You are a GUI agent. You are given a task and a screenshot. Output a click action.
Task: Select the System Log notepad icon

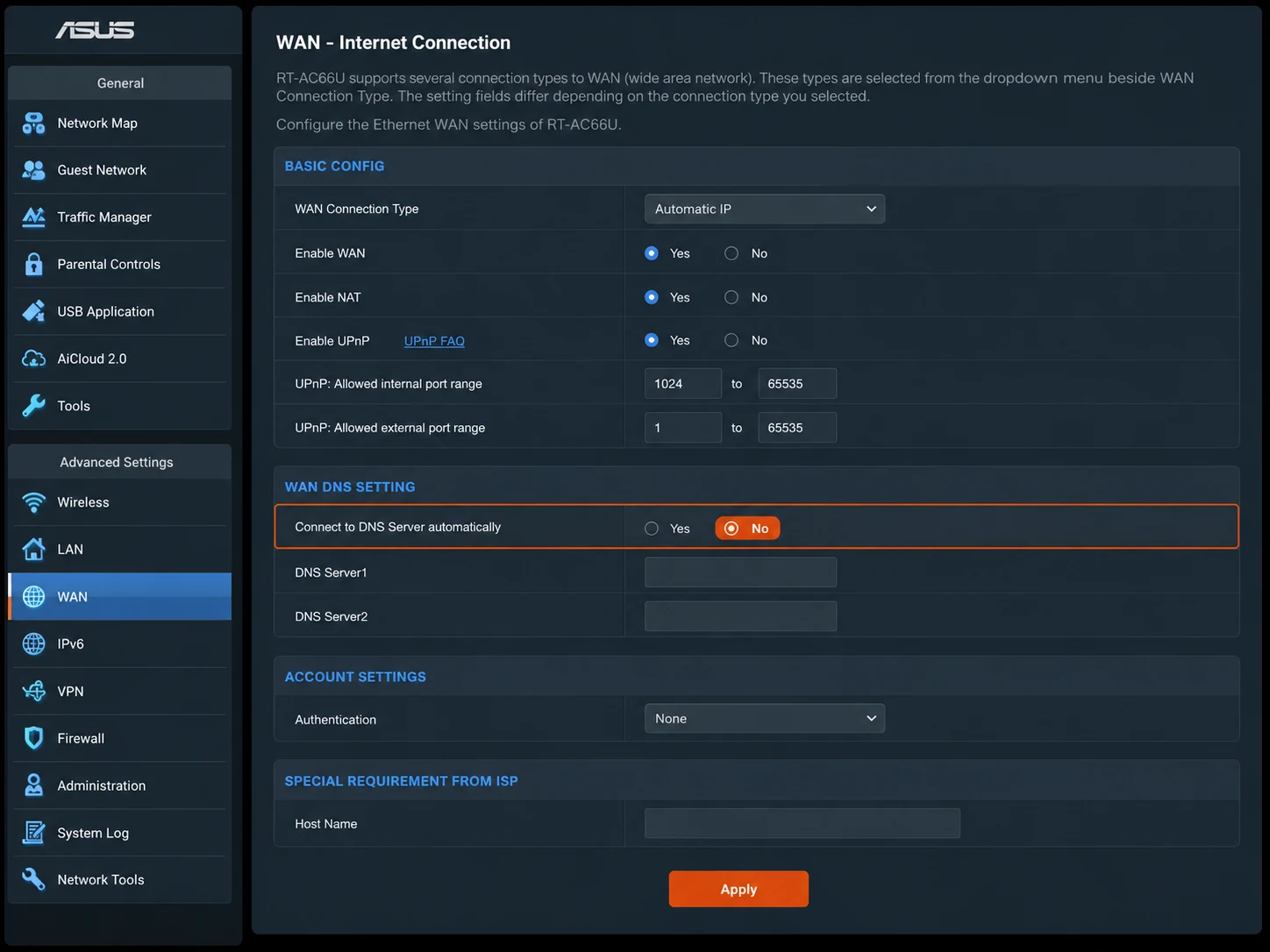pos(33,833)
